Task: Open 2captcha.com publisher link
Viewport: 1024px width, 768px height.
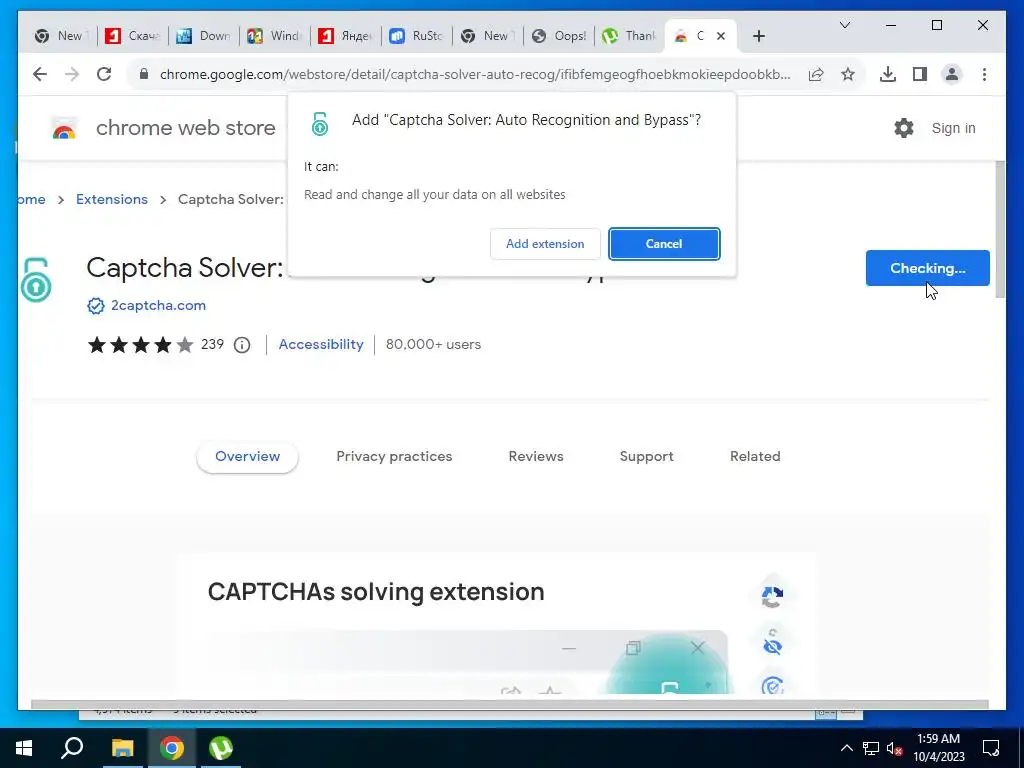Action: [x=158, y=305]
